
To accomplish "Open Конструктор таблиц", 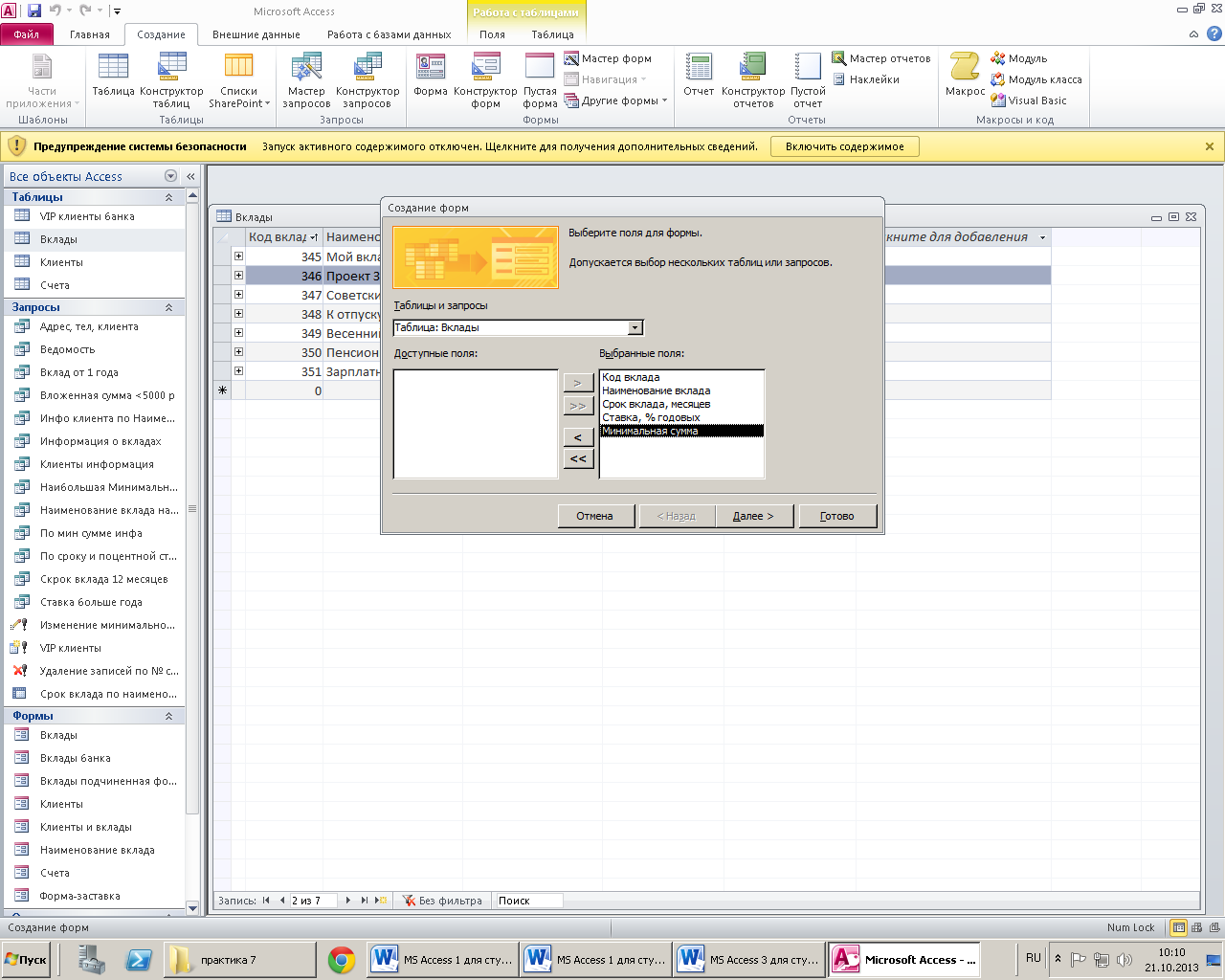I will coord(171,80).
